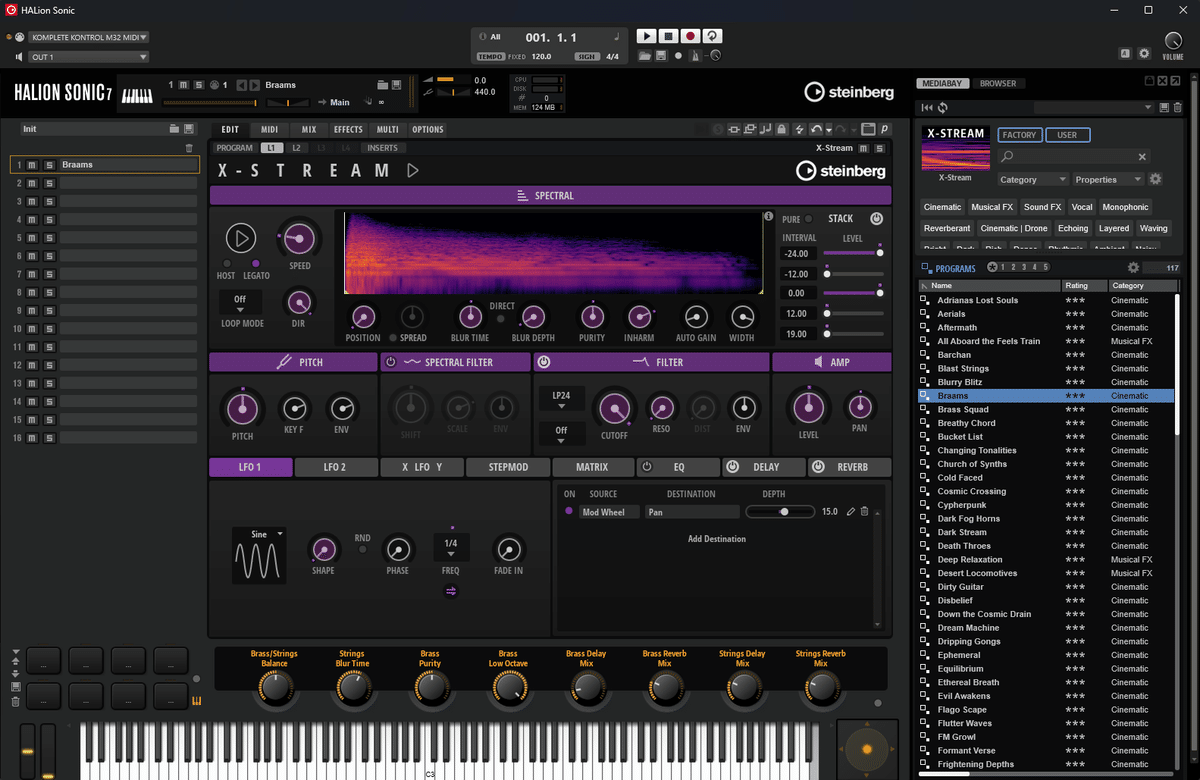Toggle the REVERB effect power button
This screenshot has height=780, width=1200.
click(x=818, y=467)
